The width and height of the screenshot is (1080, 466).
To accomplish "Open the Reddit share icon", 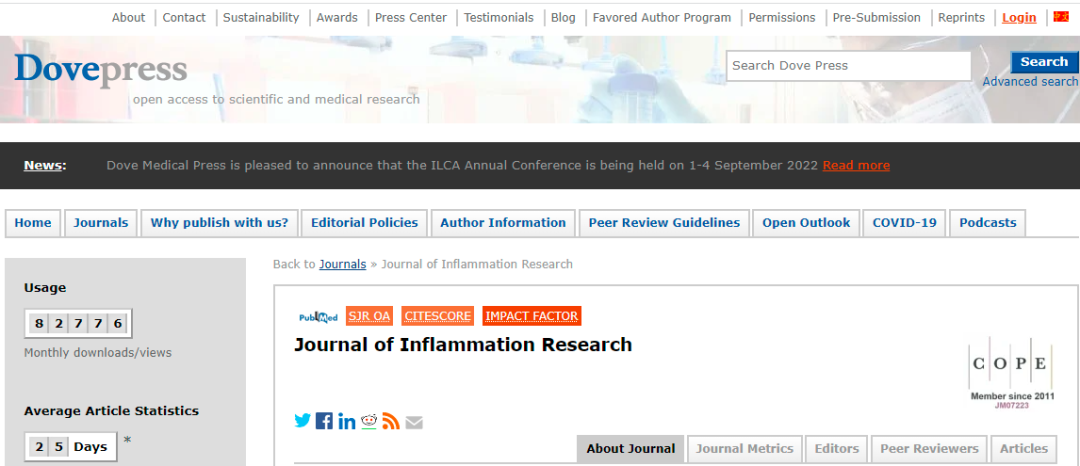I will (369, 421).
